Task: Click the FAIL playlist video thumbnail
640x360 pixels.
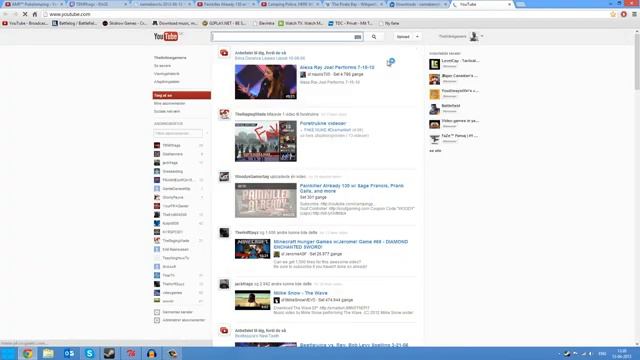Action: pos(266,141)
